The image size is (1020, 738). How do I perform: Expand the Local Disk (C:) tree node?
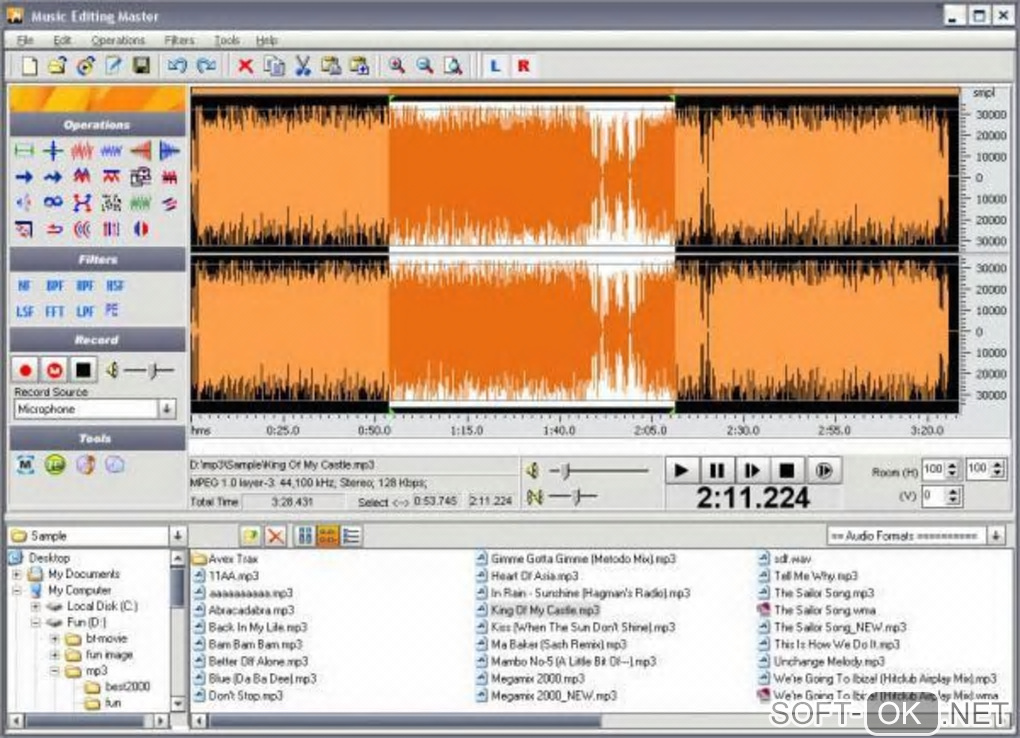click(36, 606)
